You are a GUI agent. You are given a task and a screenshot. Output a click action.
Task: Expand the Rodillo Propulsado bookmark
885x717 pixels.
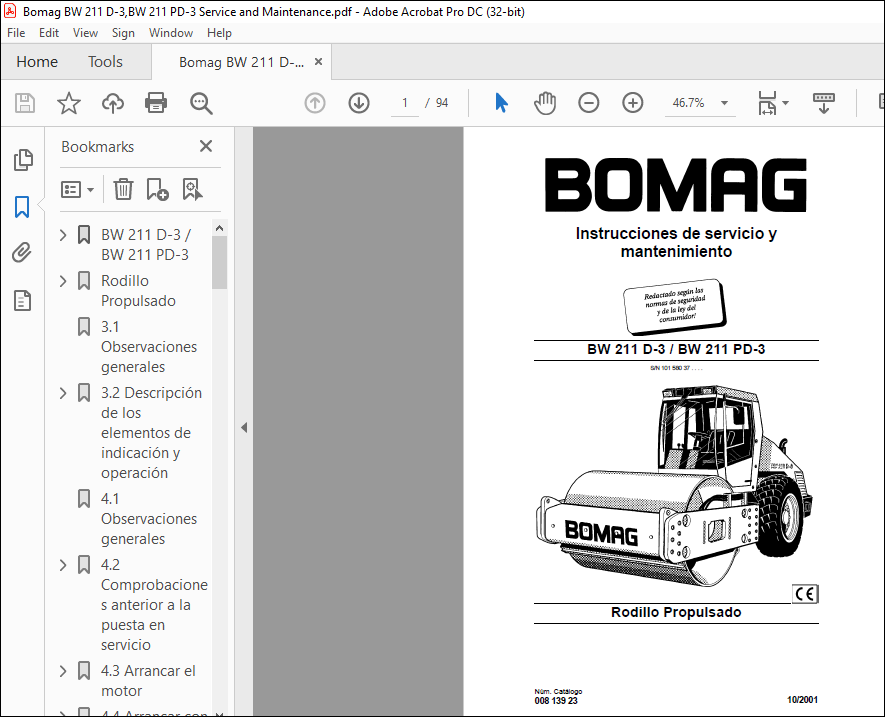[63, 281]
